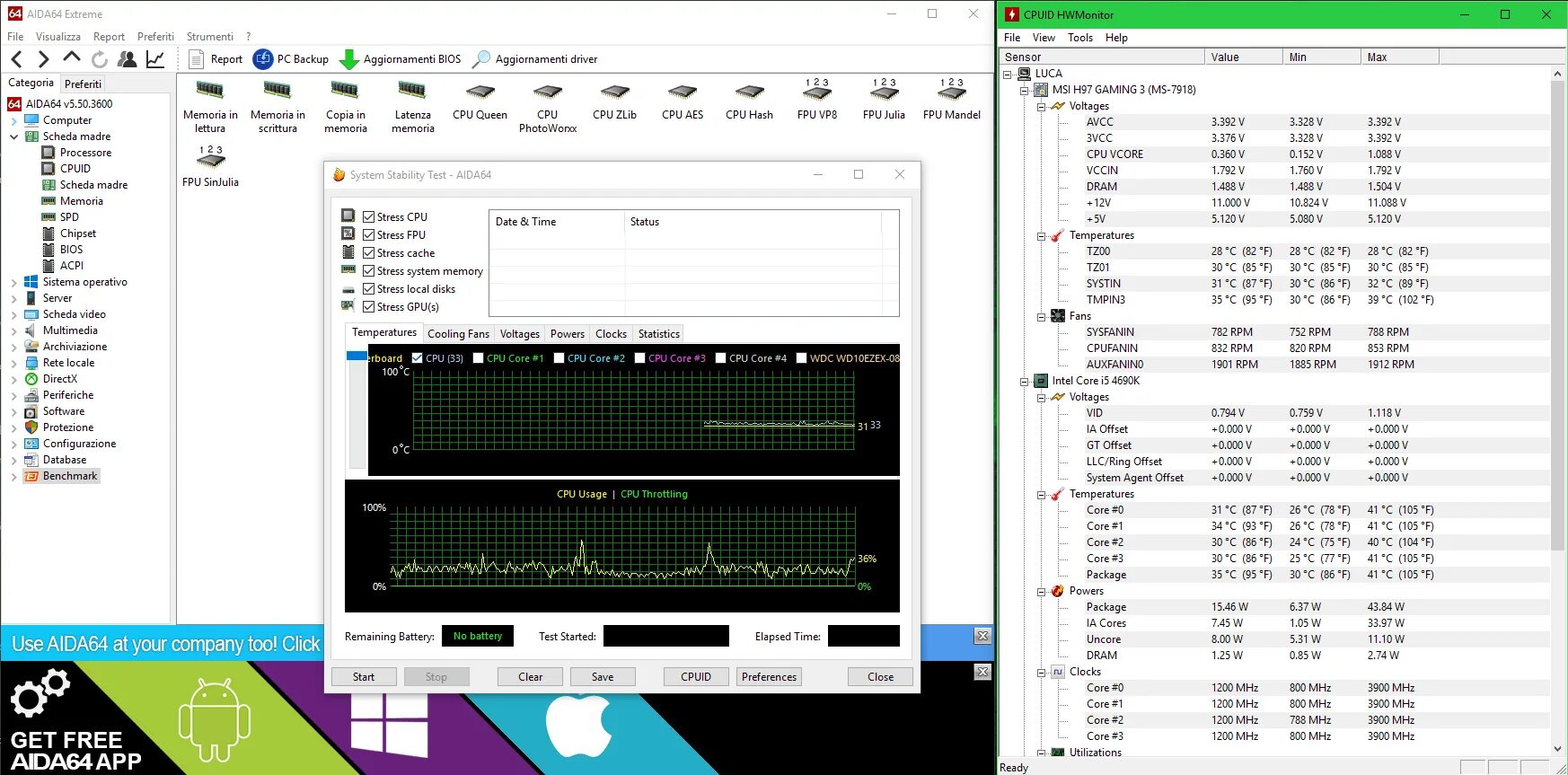Collapse Powers group in HWMonitor
The image size is (1568, 775).
tap(1042, 591)
